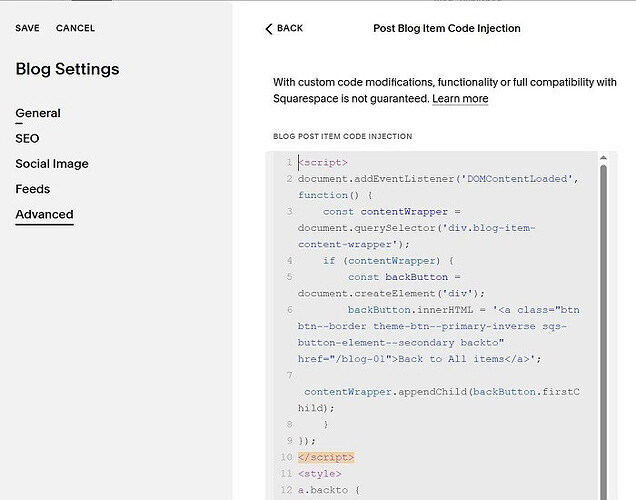Viewport: 636px width, 500px height.
Task: Click line number 10 in the gutter
Action: (x=286, y=457)
